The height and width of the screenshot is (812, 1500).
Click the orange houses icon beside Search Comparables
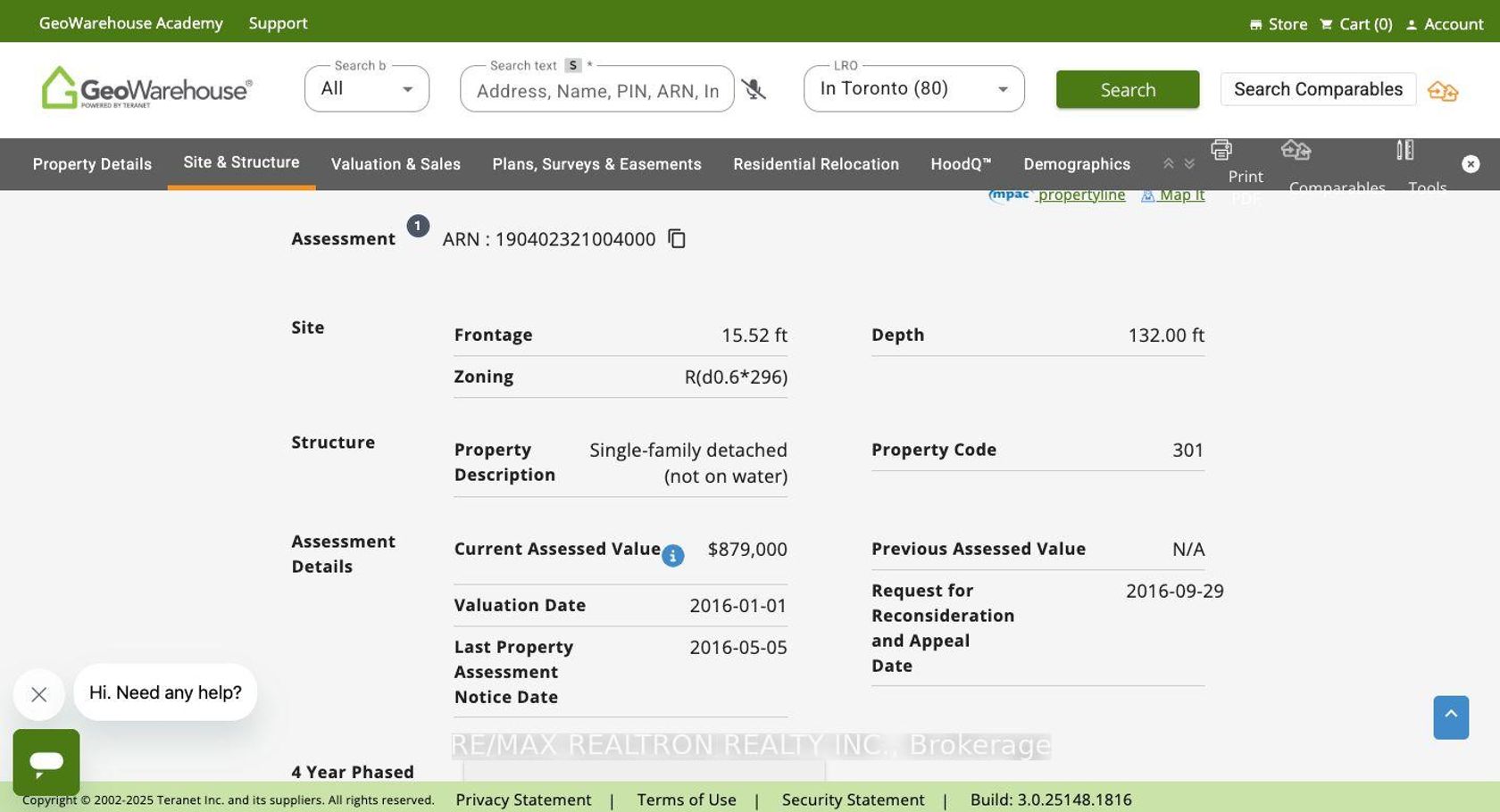pyautogui.click(x=1442, y=91)
